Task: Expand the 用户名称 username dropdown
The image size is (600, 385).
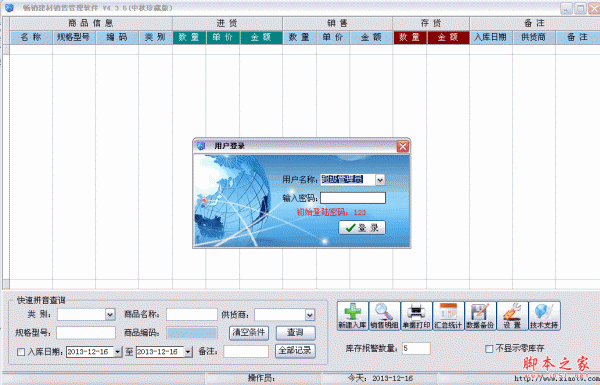Action: pos(380,179)
